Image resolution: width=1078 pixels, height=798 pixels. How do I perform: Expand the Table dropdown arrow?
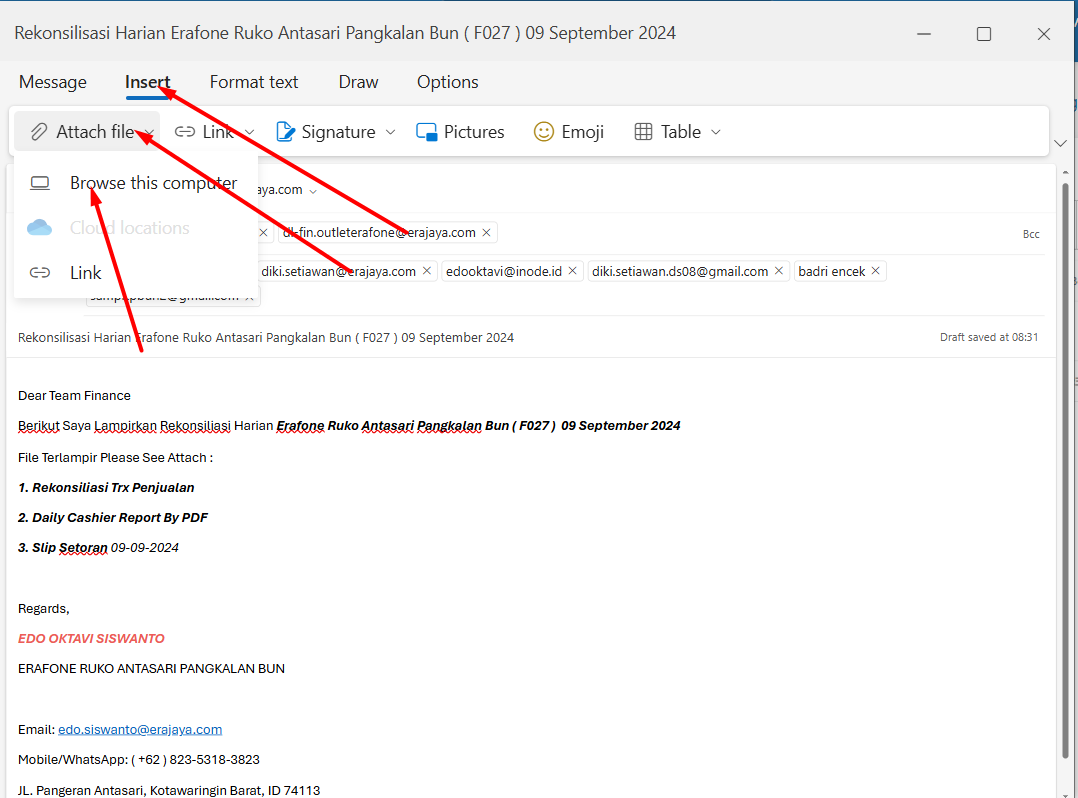point(716,132)
